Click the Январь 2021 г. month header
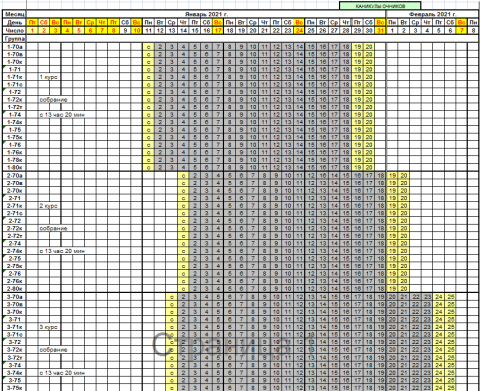Image resolution: width=480 pixels, height=391 pixels. pos(206,14)
